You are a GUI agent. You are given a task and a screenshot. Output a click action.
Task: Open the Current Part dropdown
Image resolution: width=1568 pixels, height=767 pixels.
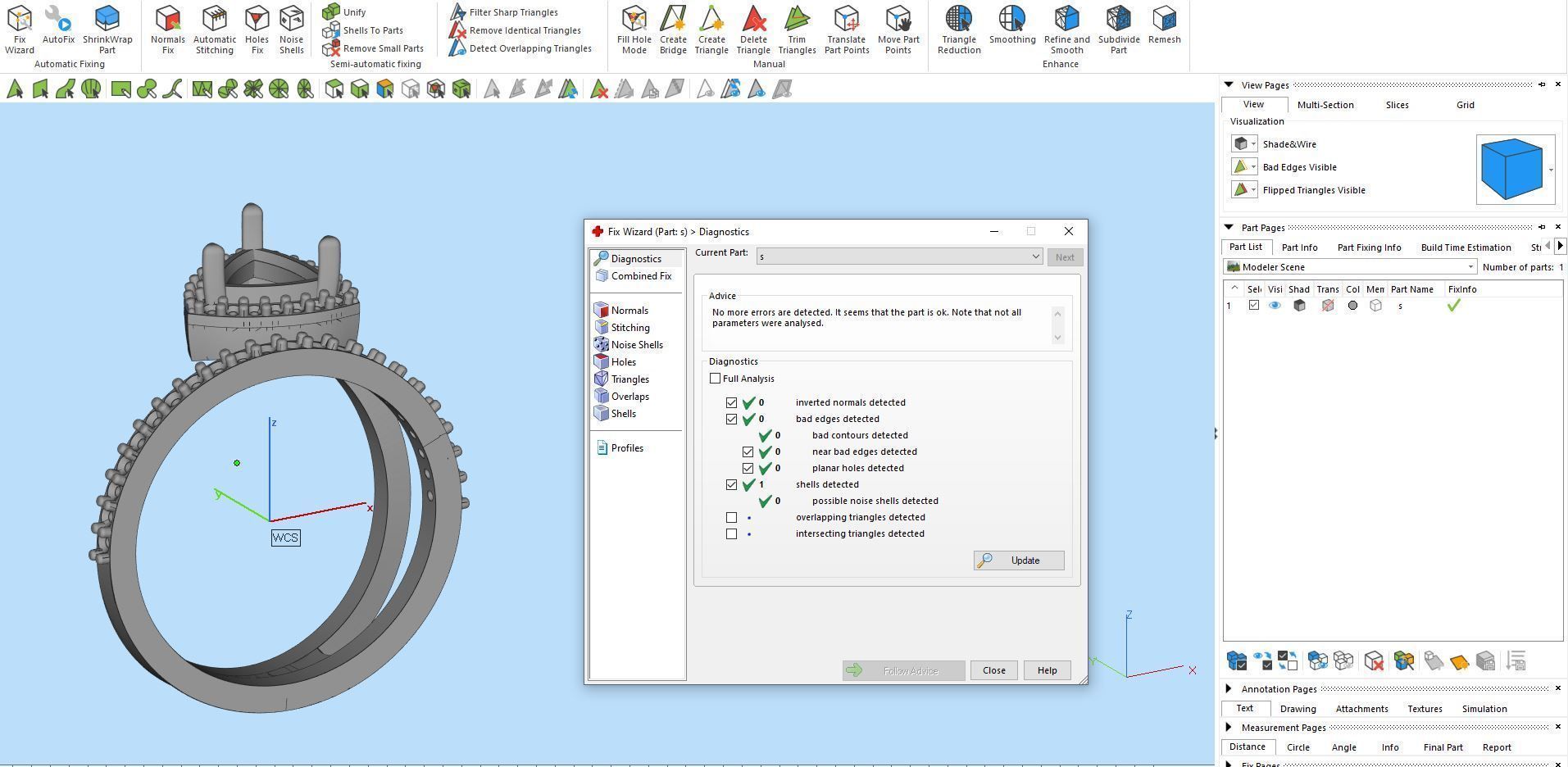coord(899,256)
